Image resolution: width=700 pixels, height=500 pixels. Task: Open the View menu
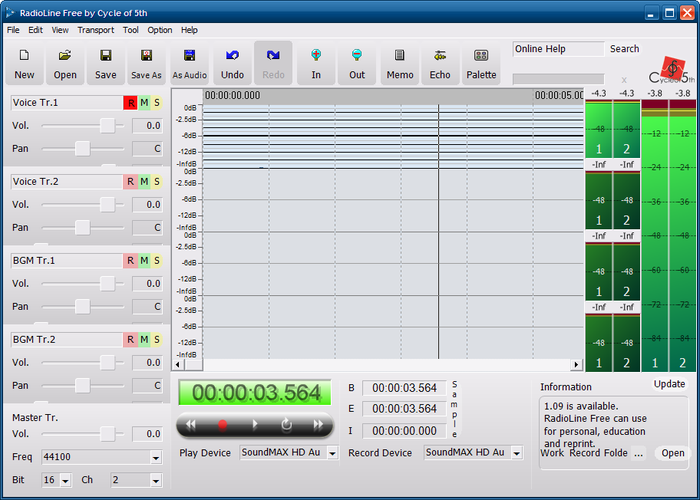click(60, 30)
